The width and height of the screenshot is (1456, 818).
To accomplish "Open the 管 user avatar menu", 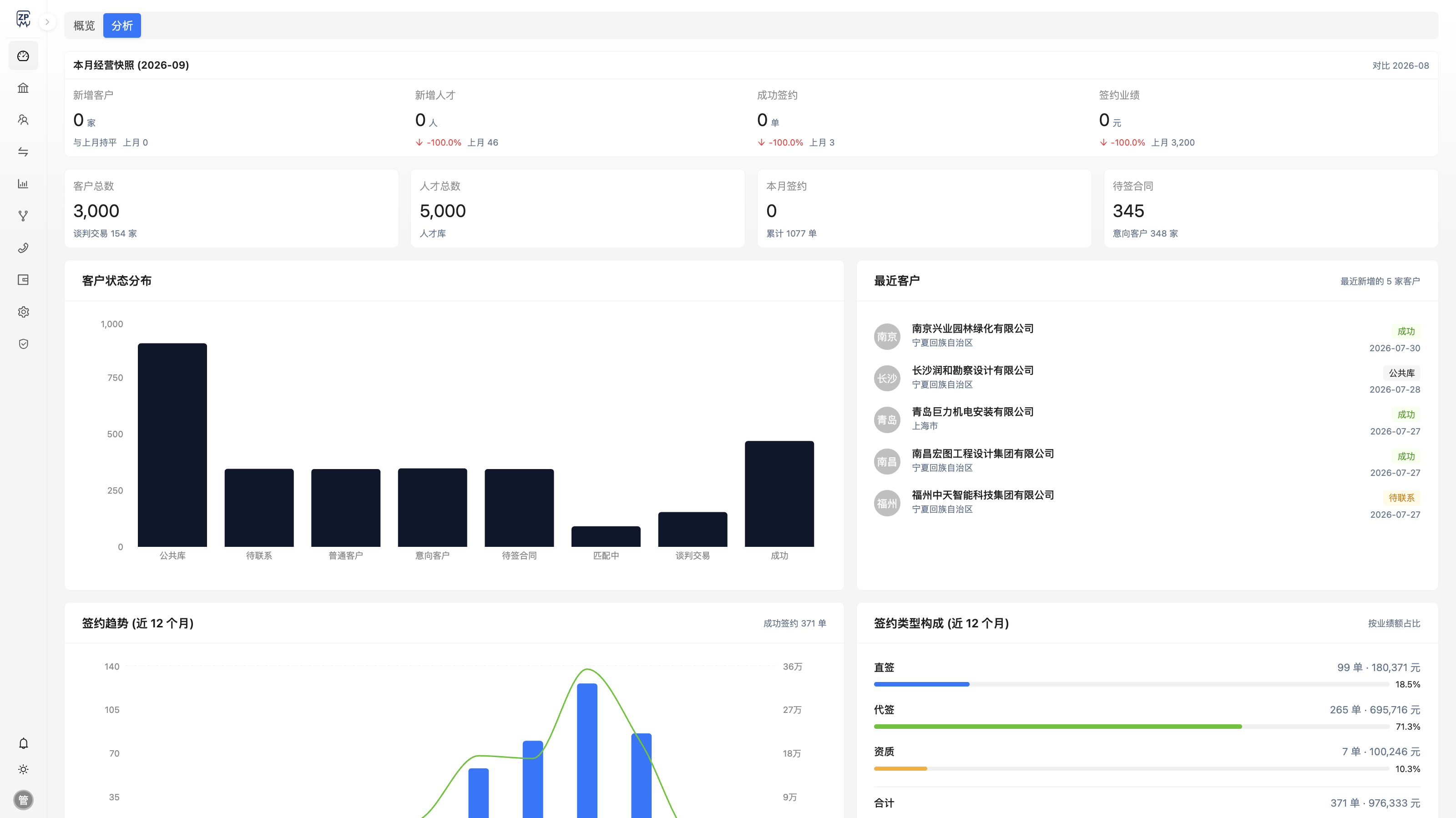I will 23,800.
